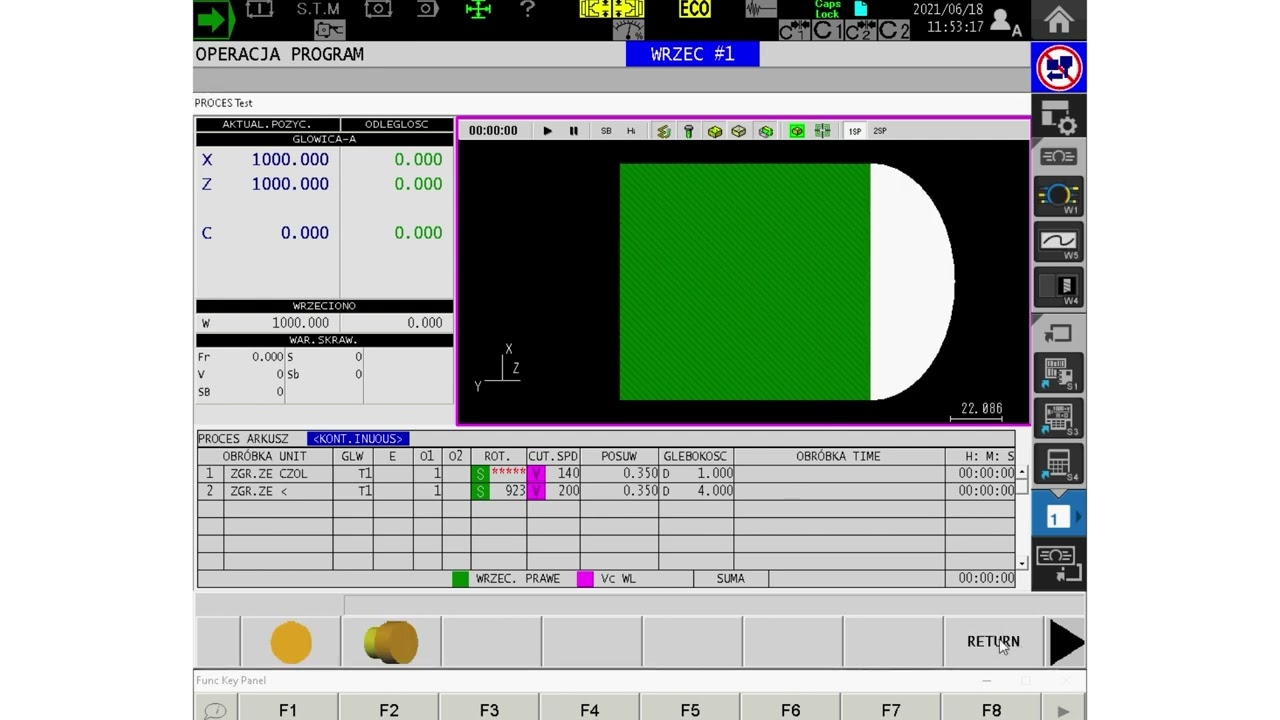
Task: Open the S4 calculator shortcut
Action: click(1058, 465)
